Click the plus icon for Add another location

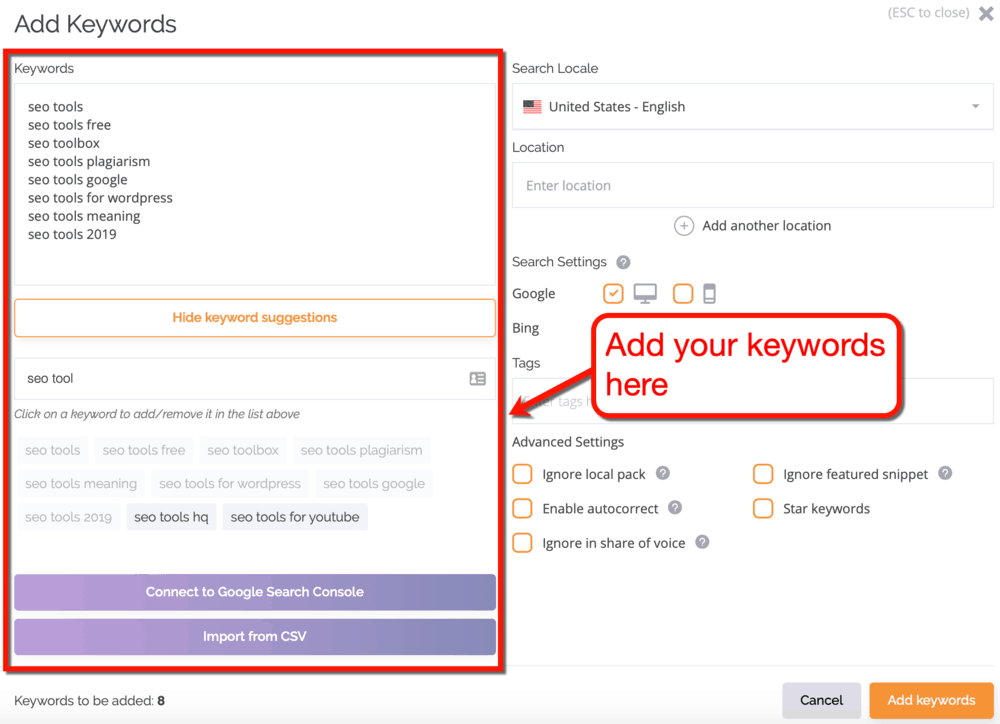point(684,225)
